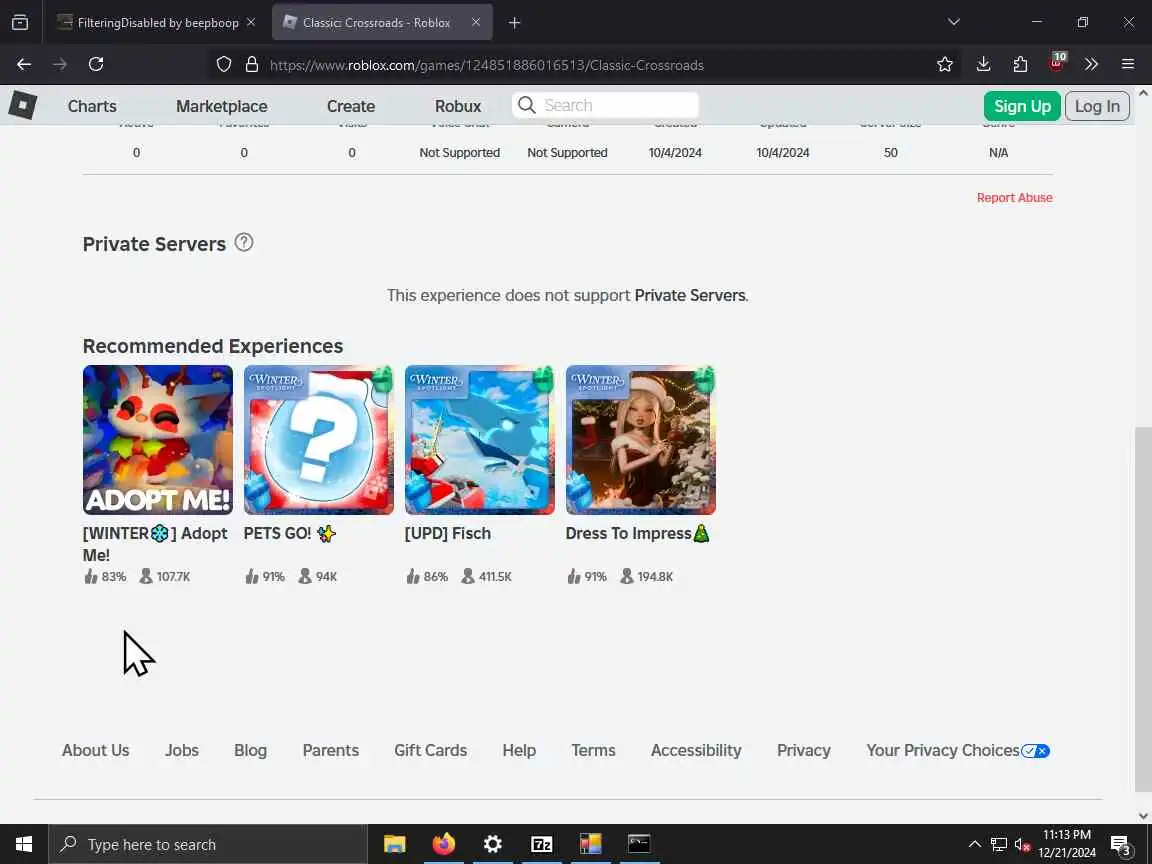Bookmark this page with the star icon
The height and width of the screenshot is (864, 1152).
coord(945,65)
